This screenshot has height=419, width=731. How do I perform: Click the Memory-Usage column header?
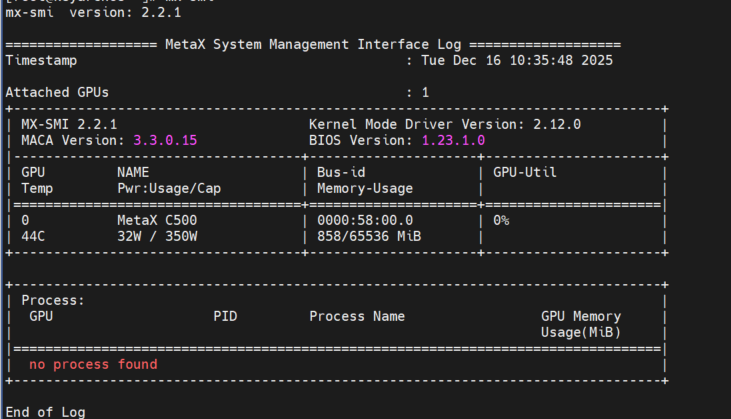pyautogui.click(x=365, y=188)
